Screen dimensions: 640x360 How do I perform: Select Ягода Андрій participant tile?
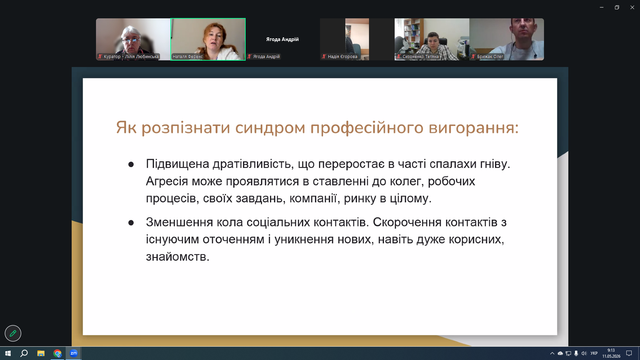click(x=282, y=39)
